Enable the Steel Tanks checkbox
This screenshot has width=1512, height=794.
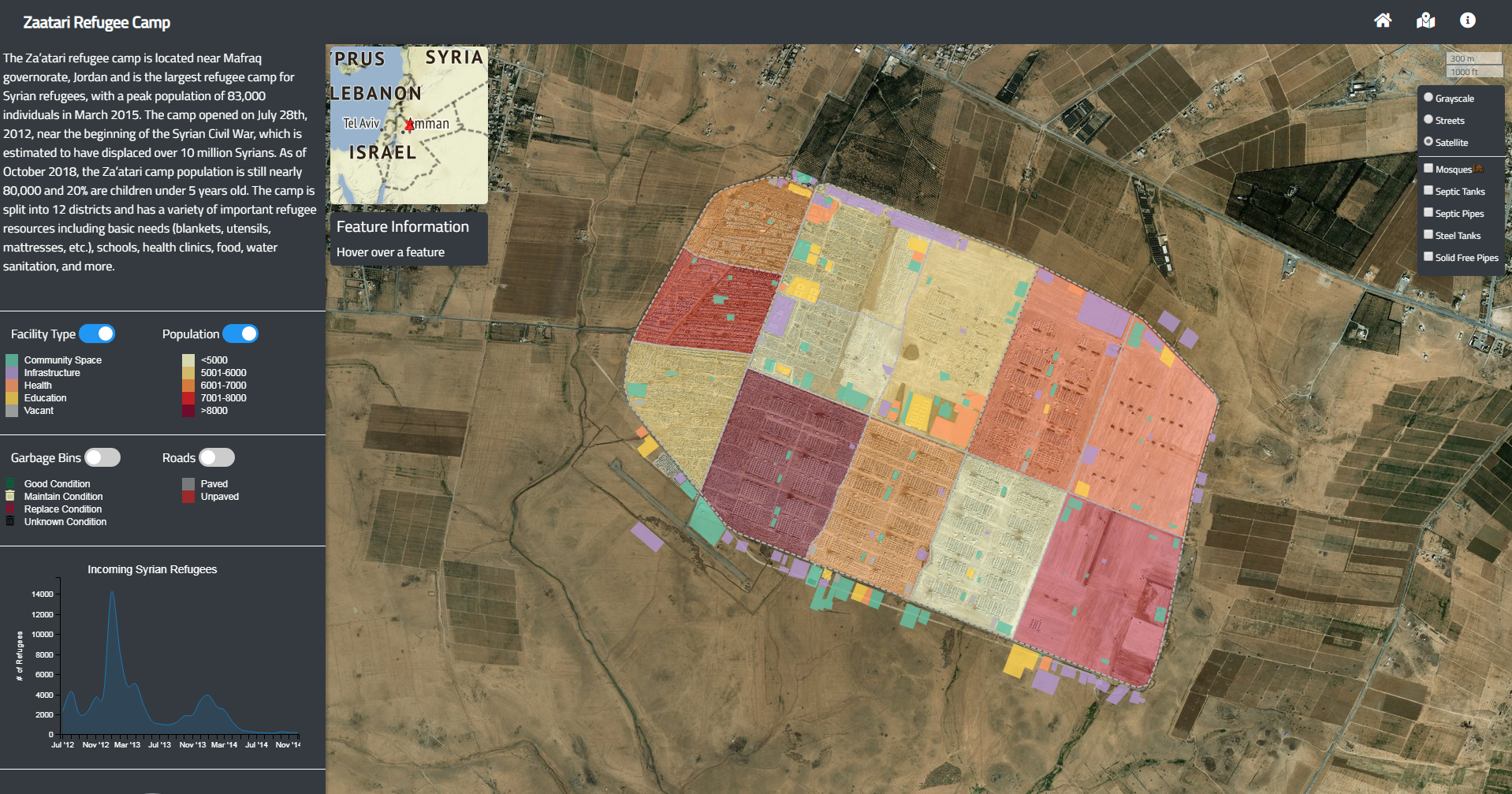[x=1428, y=235]
